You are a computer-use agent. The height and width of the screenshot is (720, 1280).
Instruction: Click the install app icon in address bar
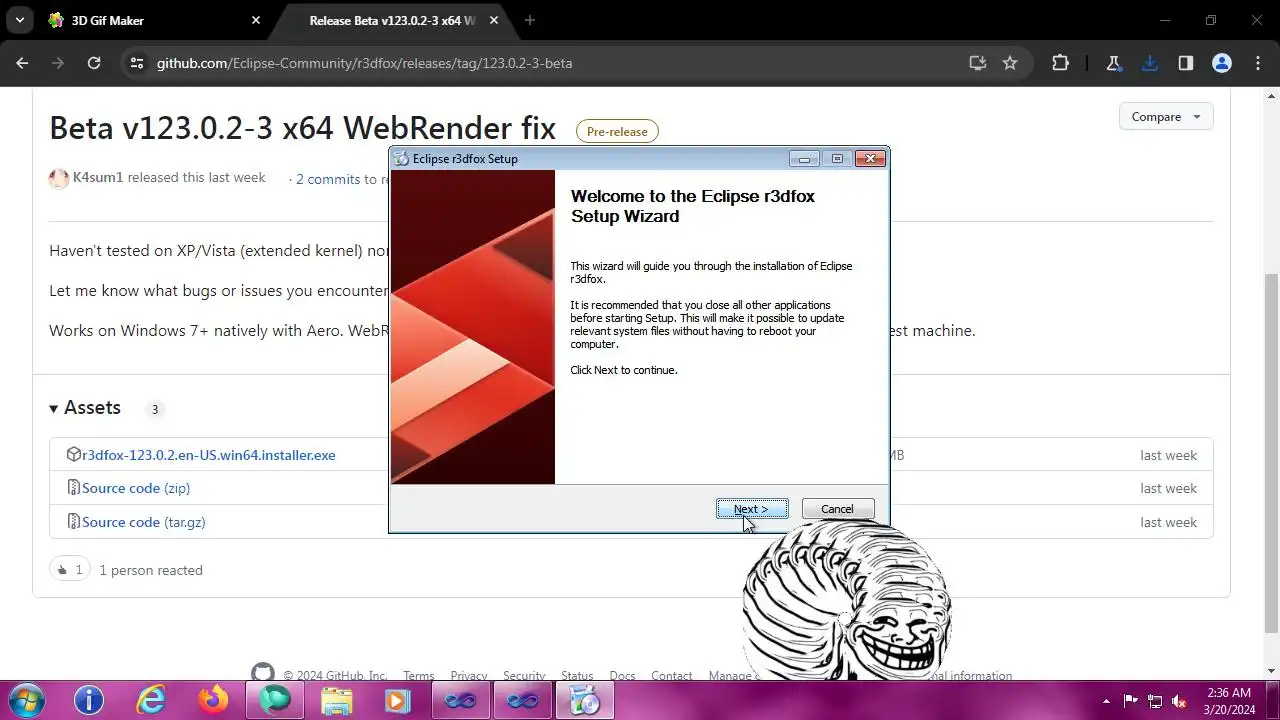click(978, 63)
